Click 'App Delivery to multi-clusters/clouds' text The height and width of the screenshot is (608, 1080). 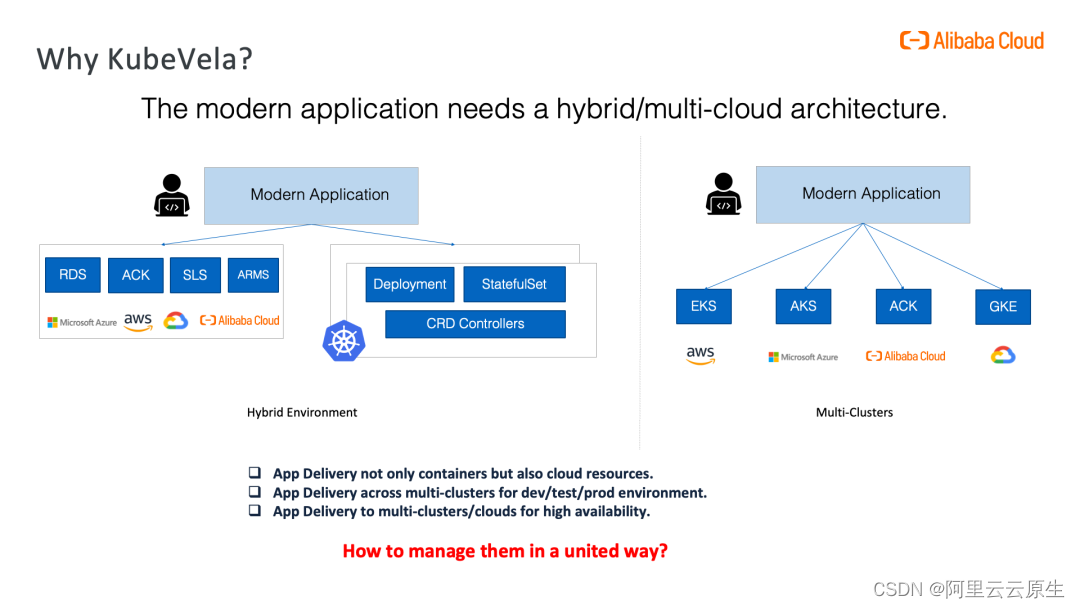pyautogui.click(x=461, y=512)
